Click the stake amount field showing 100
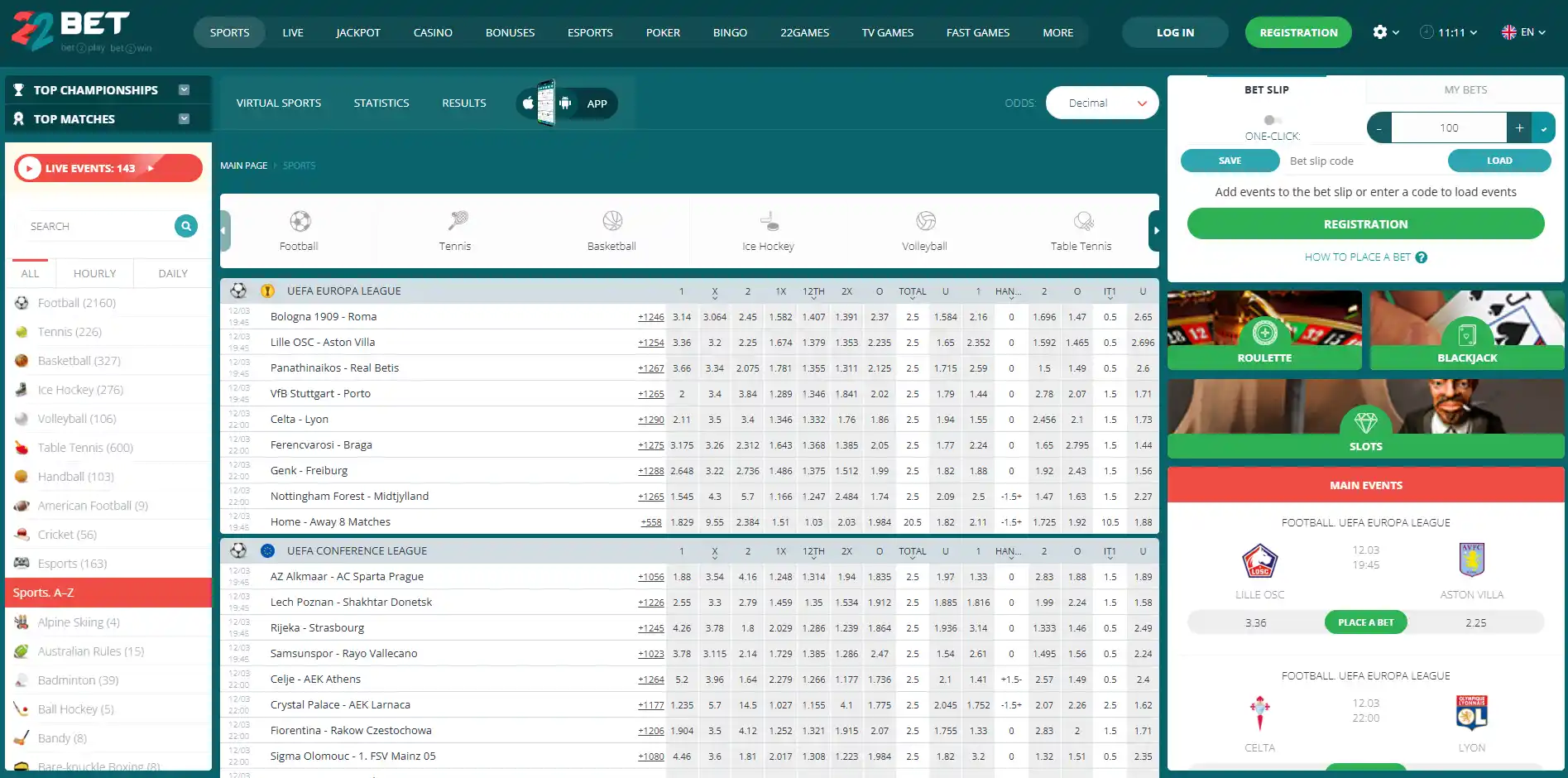The width and height of the screenshot is (1568, 778). coord(1449,127)
